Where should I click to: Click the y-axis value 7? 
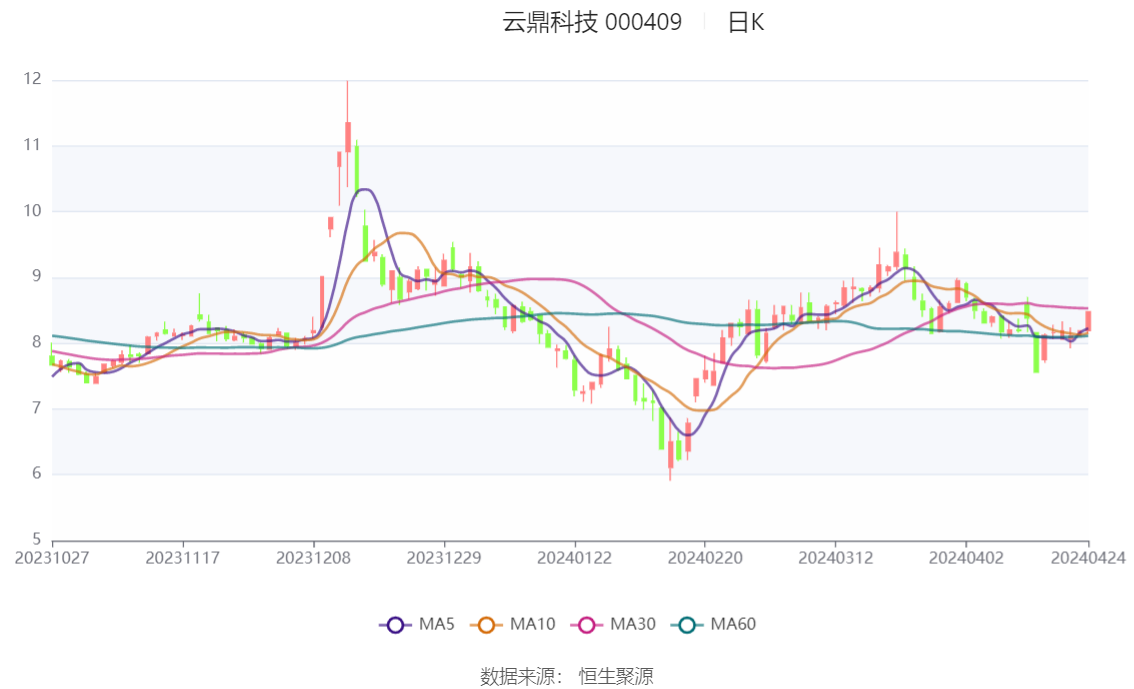coord(36,408)
